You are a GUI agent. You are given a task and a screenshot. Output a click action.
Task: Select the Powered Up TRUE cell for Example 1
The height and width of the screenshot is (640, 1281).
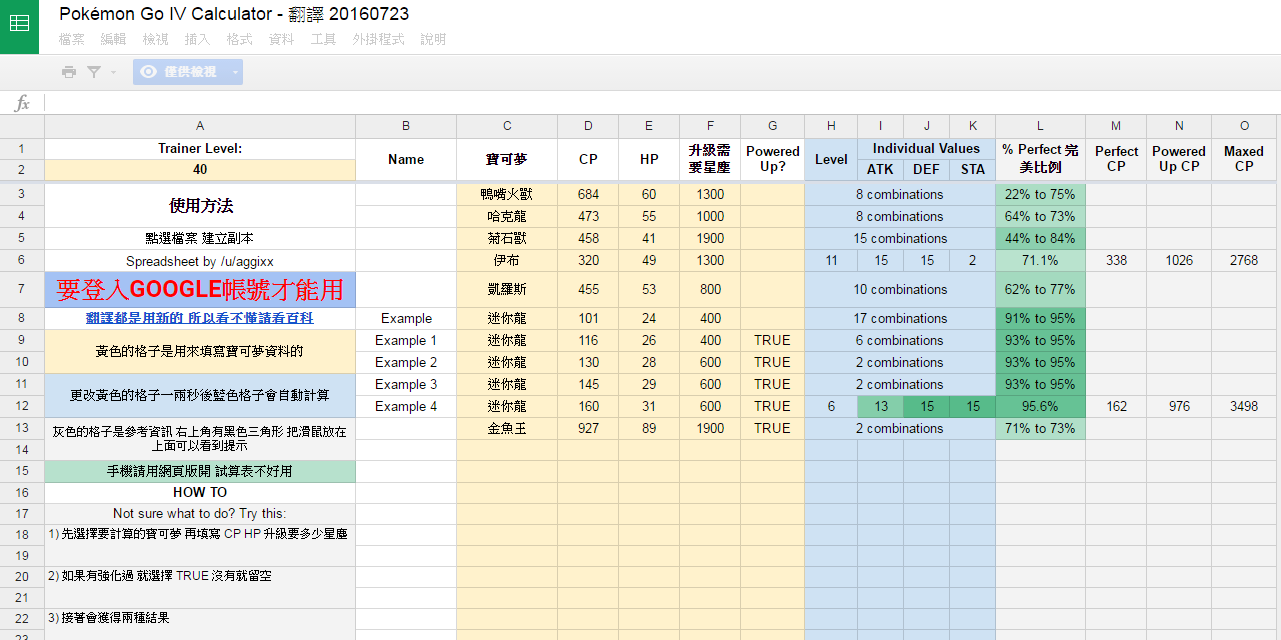tap(772, 340)
